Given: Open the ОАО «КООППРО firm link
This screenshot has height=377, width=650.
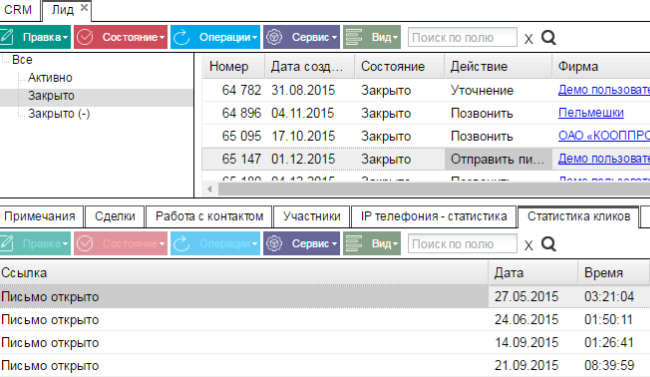Looking at the screenshot, I should pos(604,136).
